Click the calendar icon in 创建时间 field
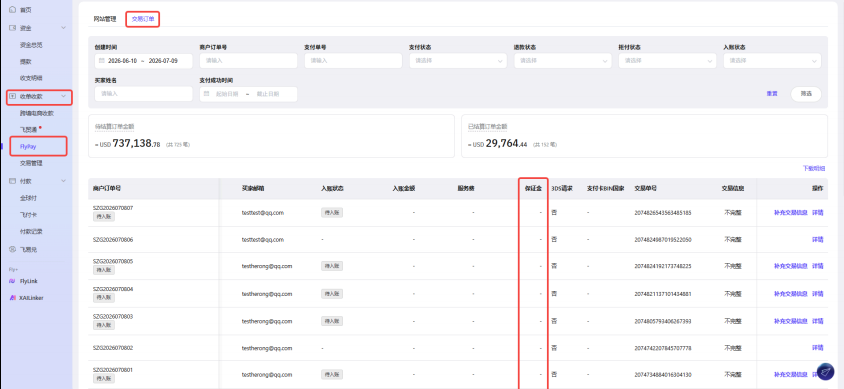The width and height of the screenshot is (844, 389). (101, 61)
